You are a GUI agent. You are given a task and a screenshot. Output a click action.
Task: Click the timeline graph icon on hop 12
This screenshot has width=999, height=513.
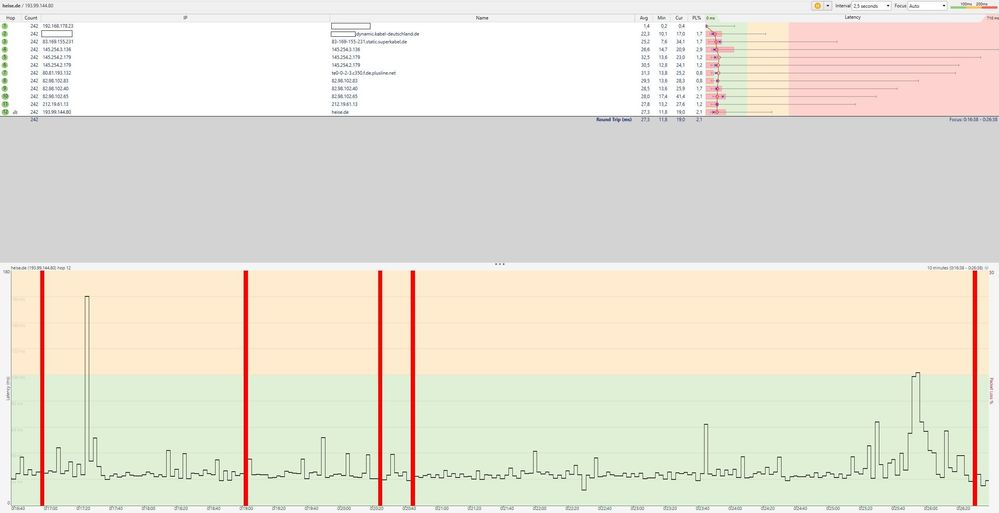coord(15,112)
